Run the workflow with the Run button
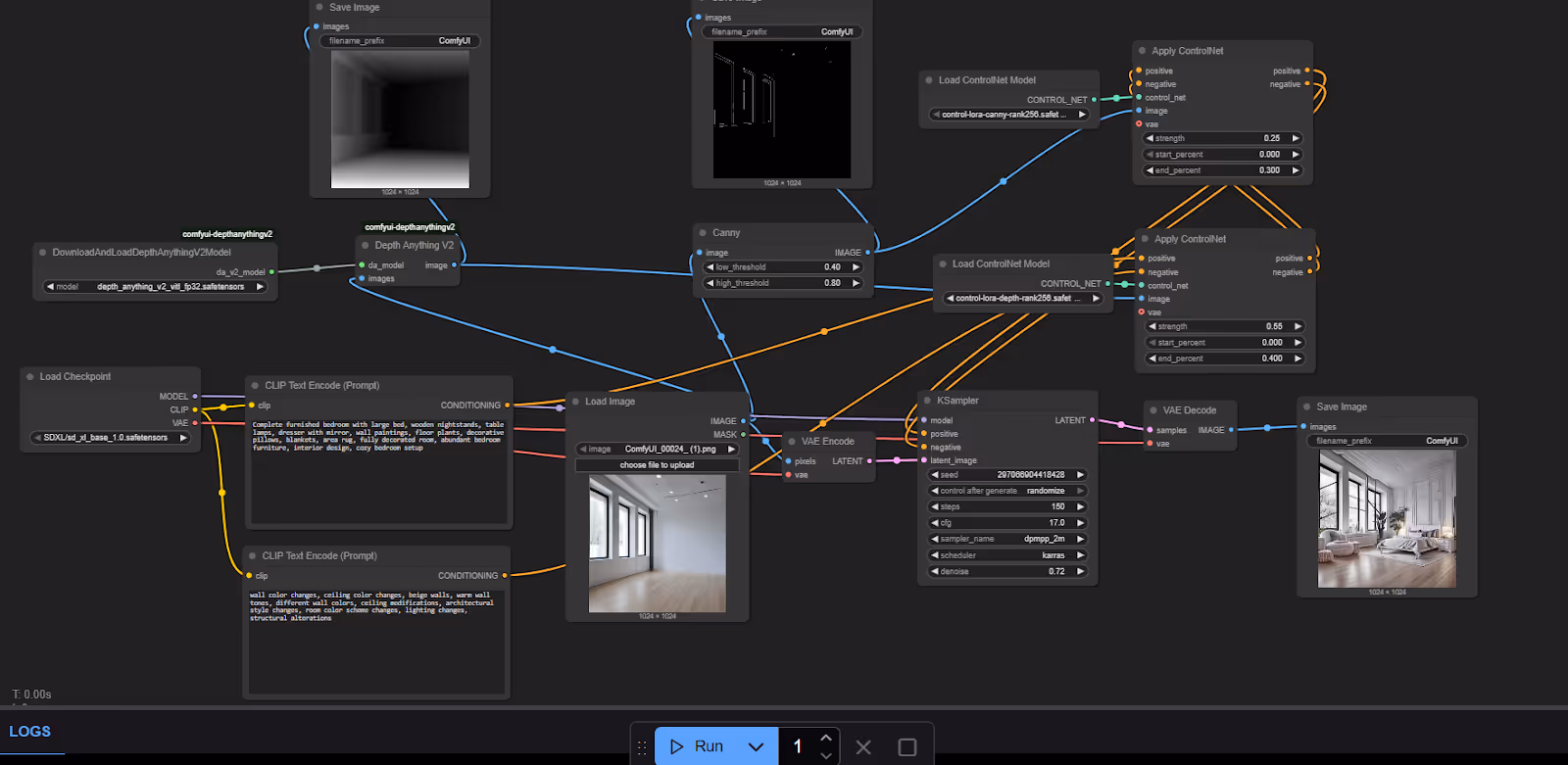 697,746
